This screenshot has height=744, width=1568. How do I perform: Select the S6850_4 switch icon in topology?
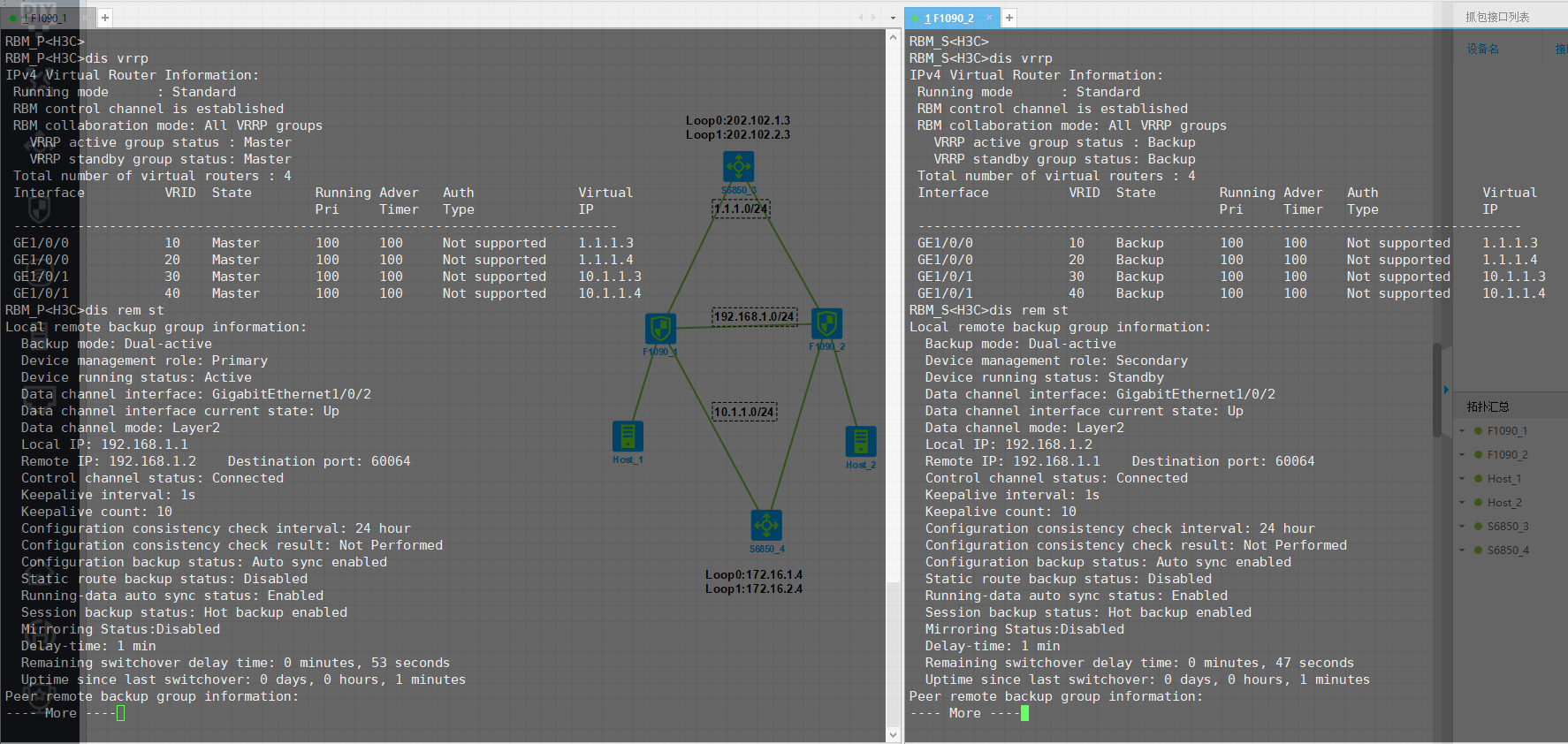(x=766, y=525)
